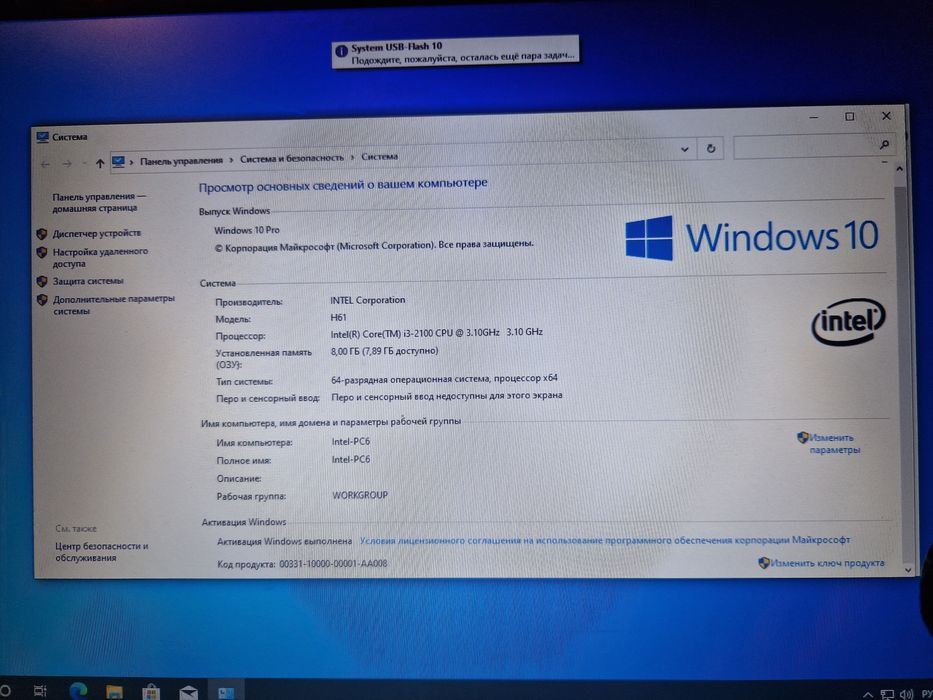Click the System USB-Flash 10 notification
This screenshot has height=700, width=933.
point(455,52)
